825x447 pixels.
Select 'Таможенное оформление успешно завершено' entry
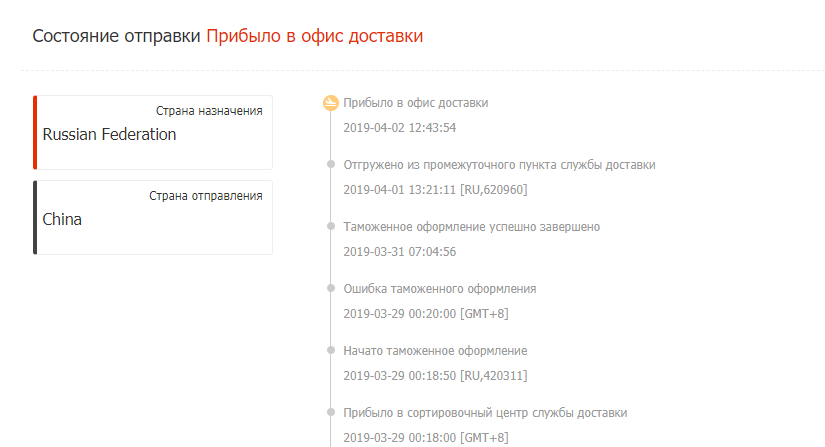point(471,227)
